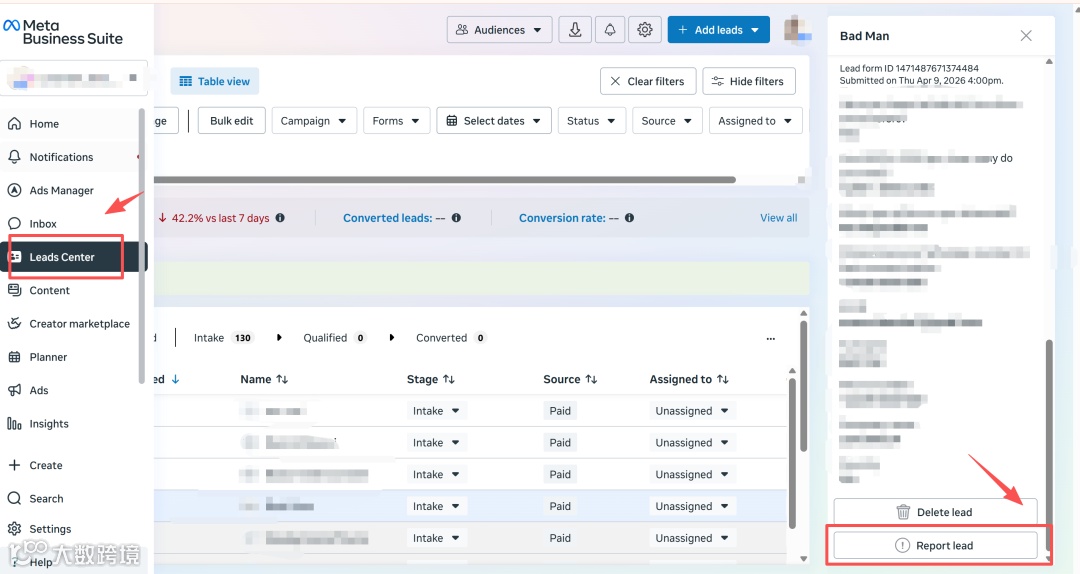Switch to Table view tab
Viewport: 1080px width, 574px height.
(x=214, y=81)
